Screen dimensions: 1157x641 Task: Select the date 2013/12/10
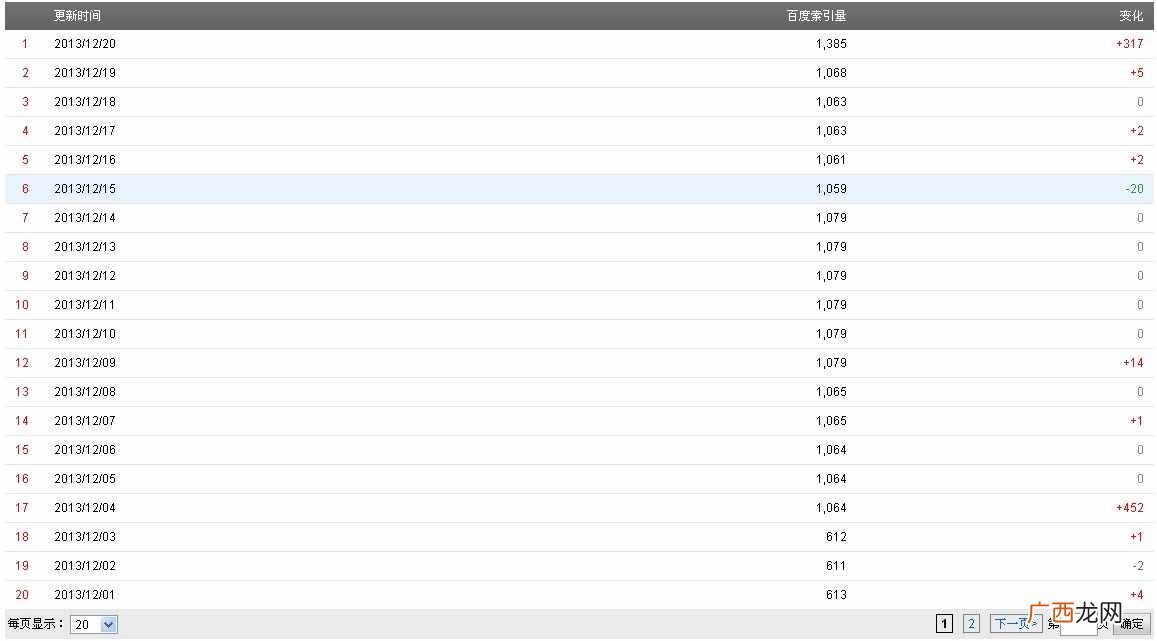[85, 333]
